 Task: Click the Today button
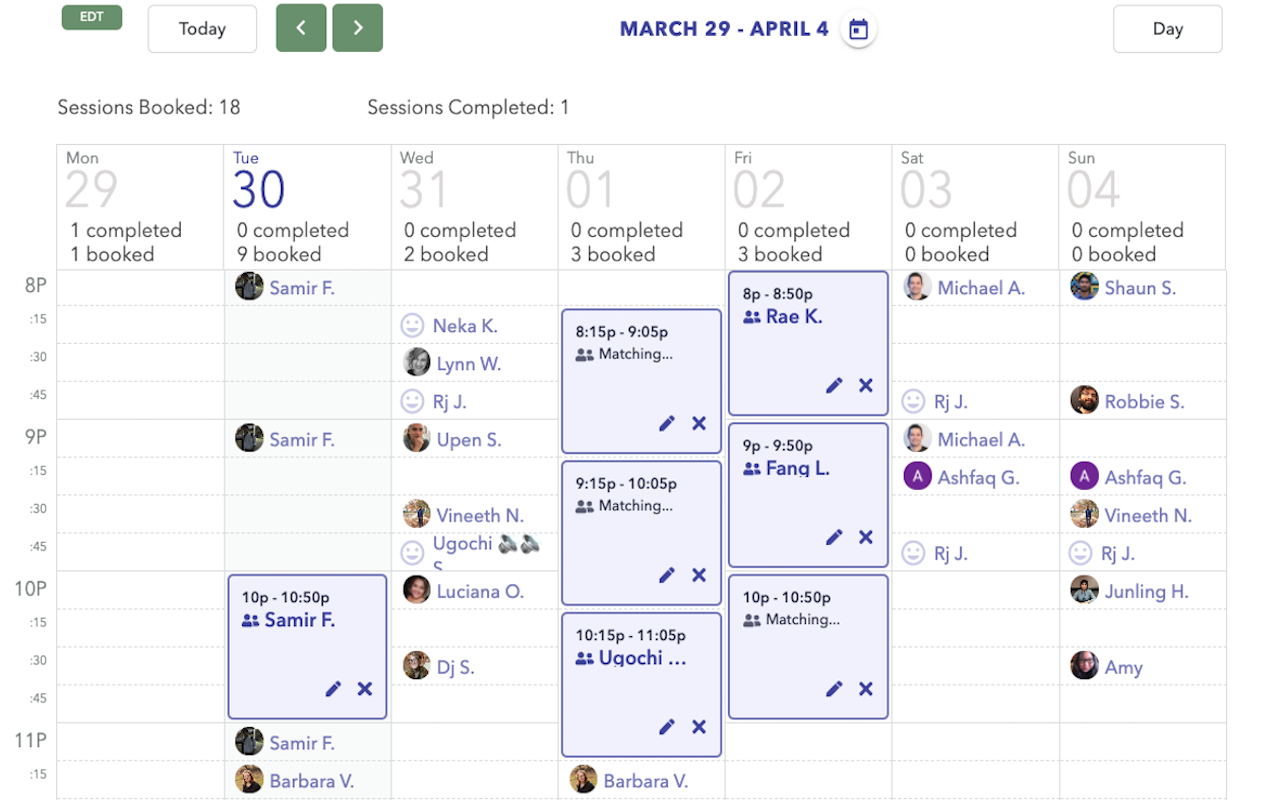click(202, 29)
